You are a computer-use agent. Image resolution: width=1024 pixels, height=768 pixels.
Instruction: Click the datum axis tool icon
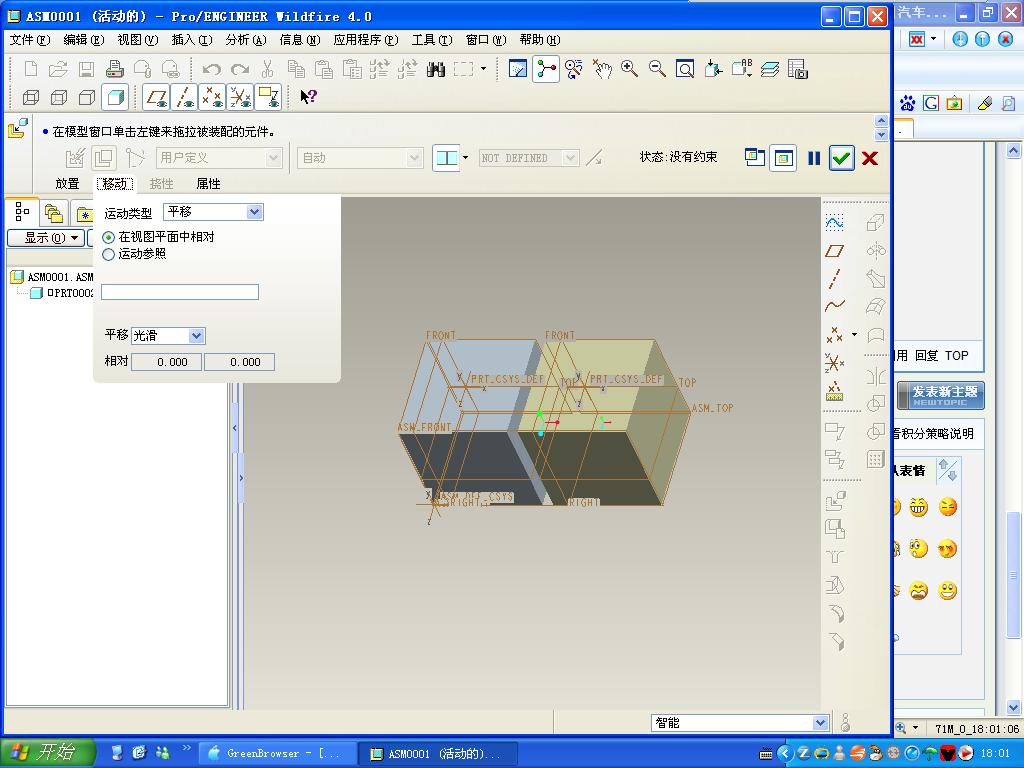tap(835, 279)
